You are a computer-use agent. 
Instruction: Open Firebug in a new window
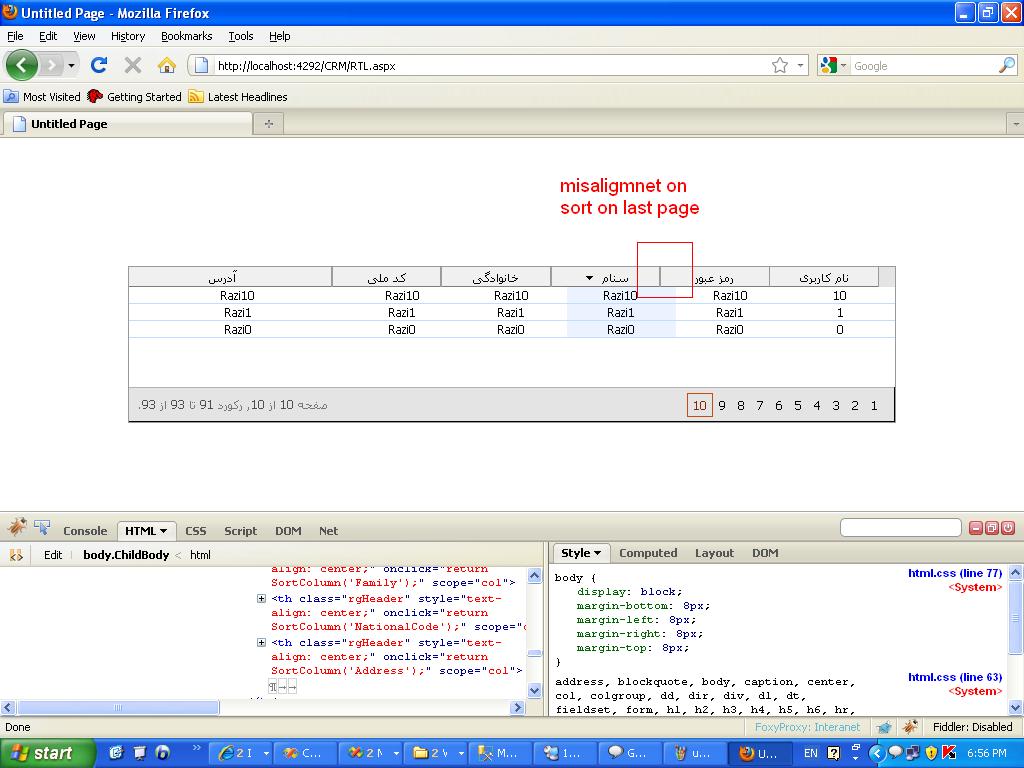992,528
